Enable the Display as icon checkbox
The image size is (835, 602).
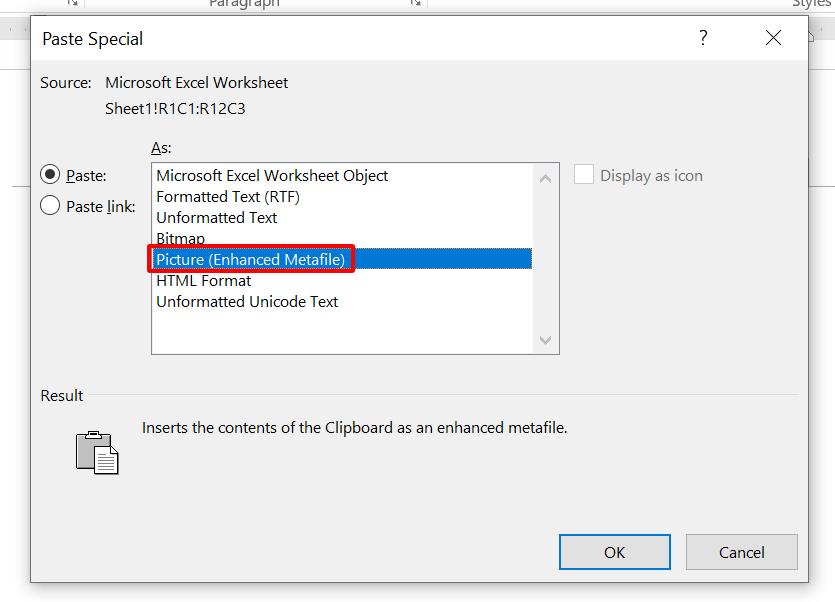click(583, 175)
